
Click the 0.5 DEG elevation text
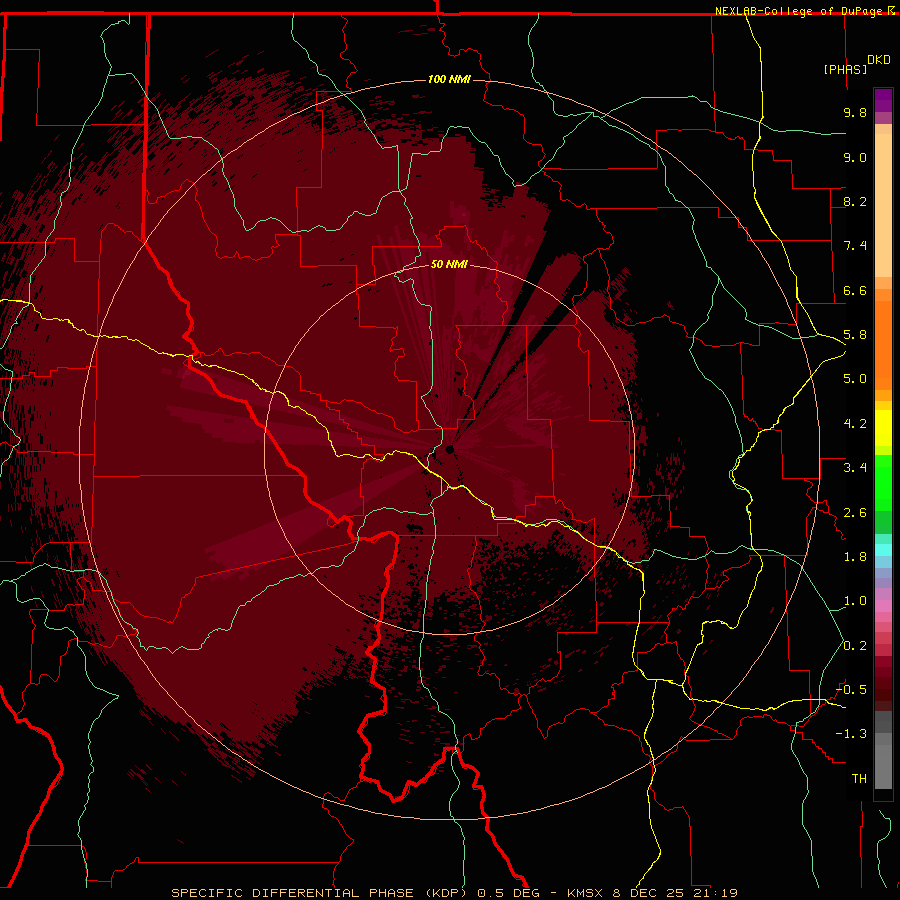click(x=509, y=893)
